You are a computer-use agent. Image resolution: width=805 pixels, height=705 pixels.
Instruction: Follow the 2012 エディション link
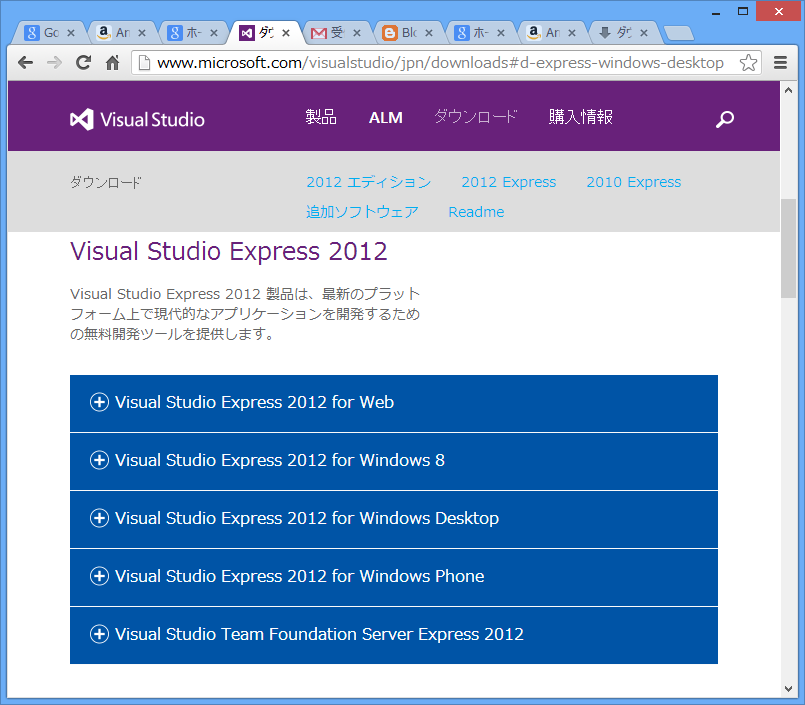(x=369, y=182)
